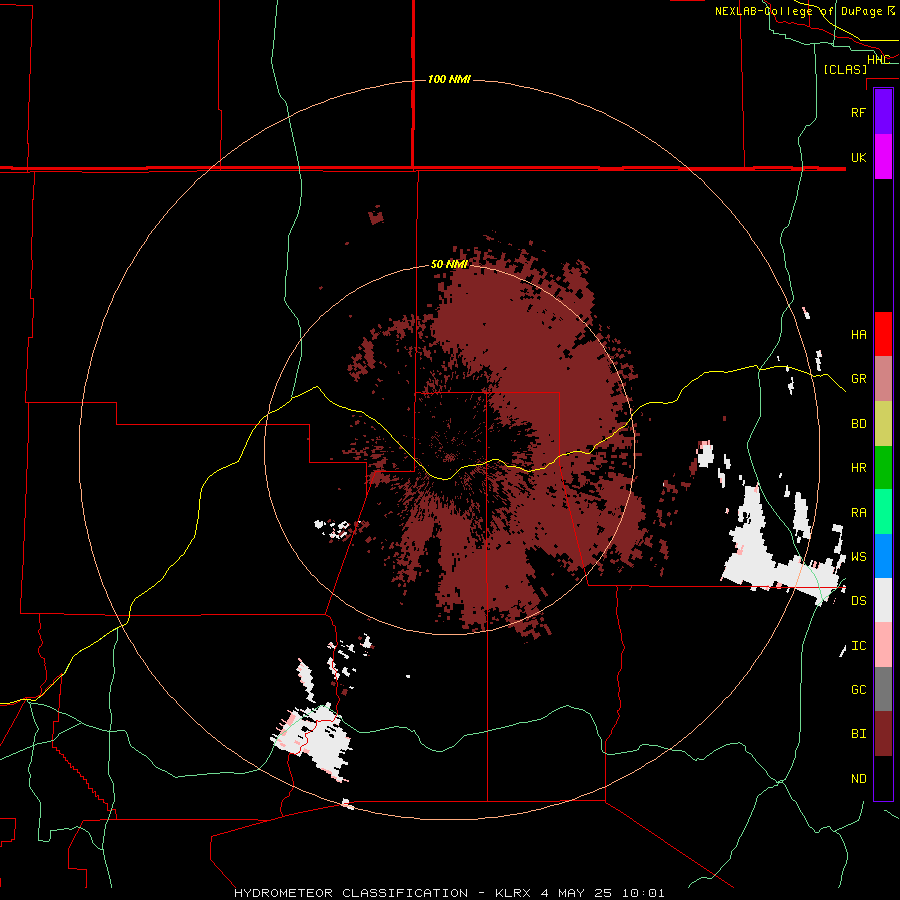Image resolution: width=900 pixels, height=900 pixels.
Task: Click the GC legend label
Action: pos(858,690)
